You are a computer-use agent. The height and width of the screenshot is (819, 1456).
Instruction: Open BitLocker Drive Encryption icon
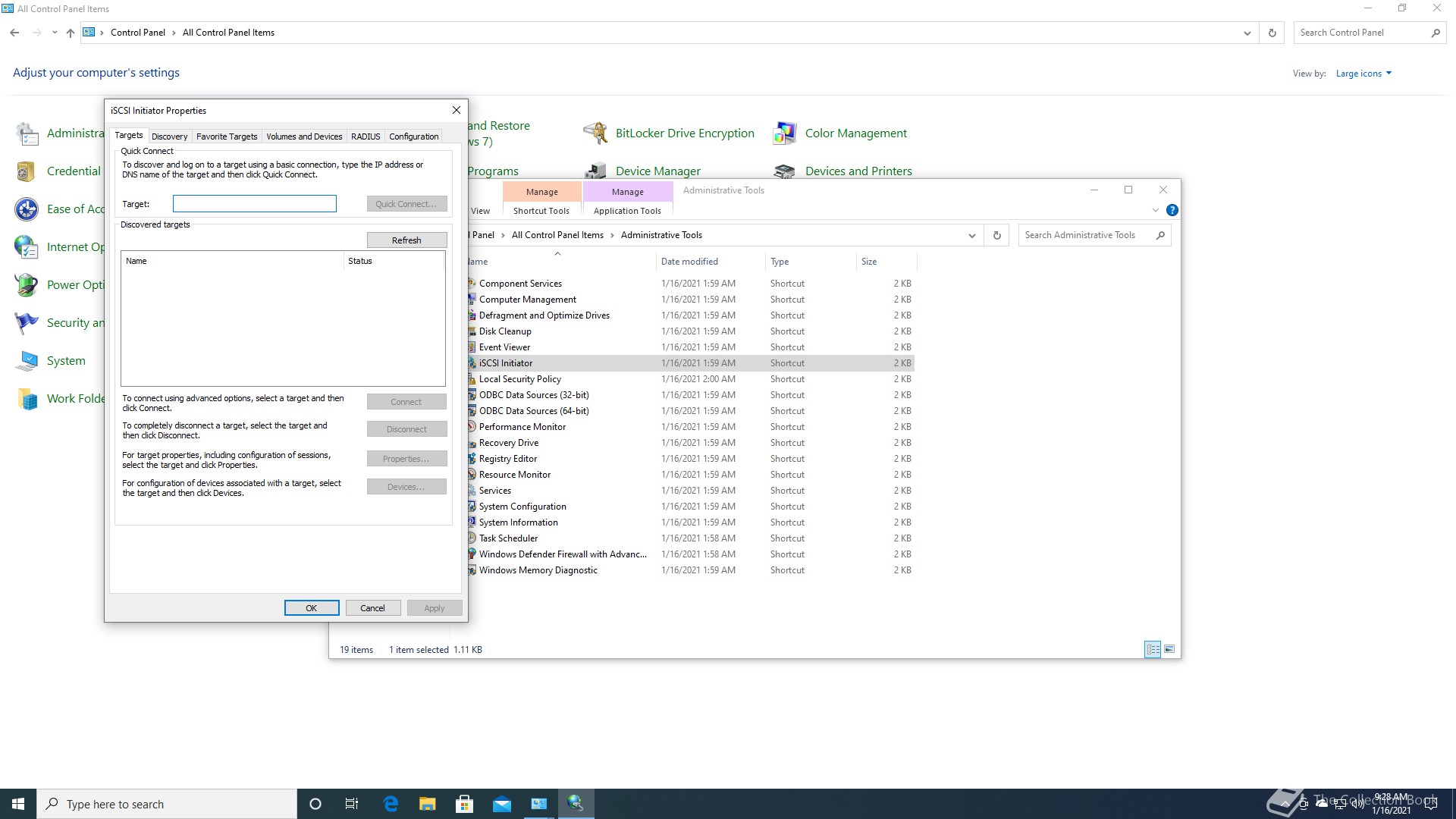595,133
